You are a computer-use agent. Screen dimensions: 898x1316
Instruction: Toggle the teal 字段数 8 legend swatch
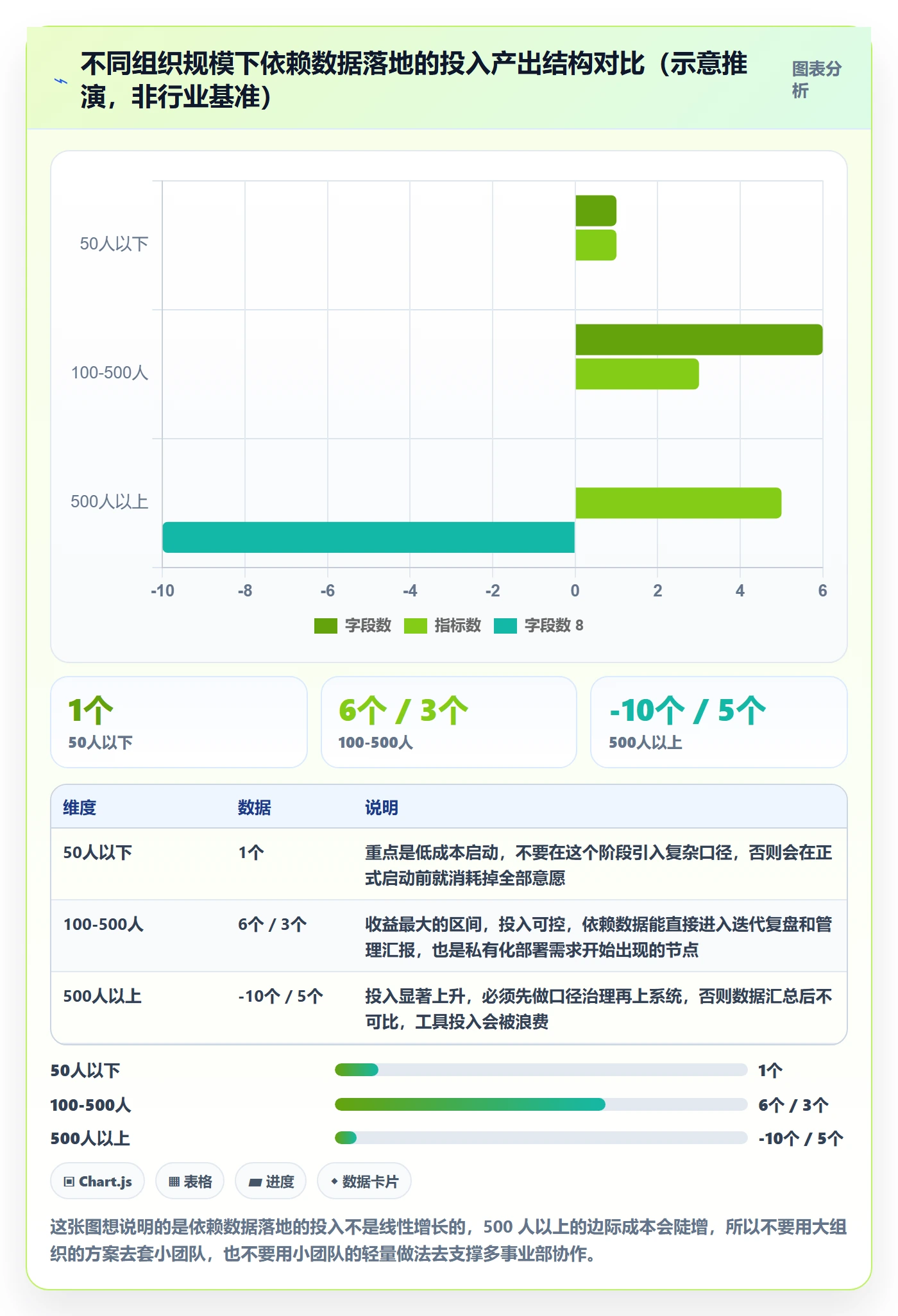click(x=505, y=626)
